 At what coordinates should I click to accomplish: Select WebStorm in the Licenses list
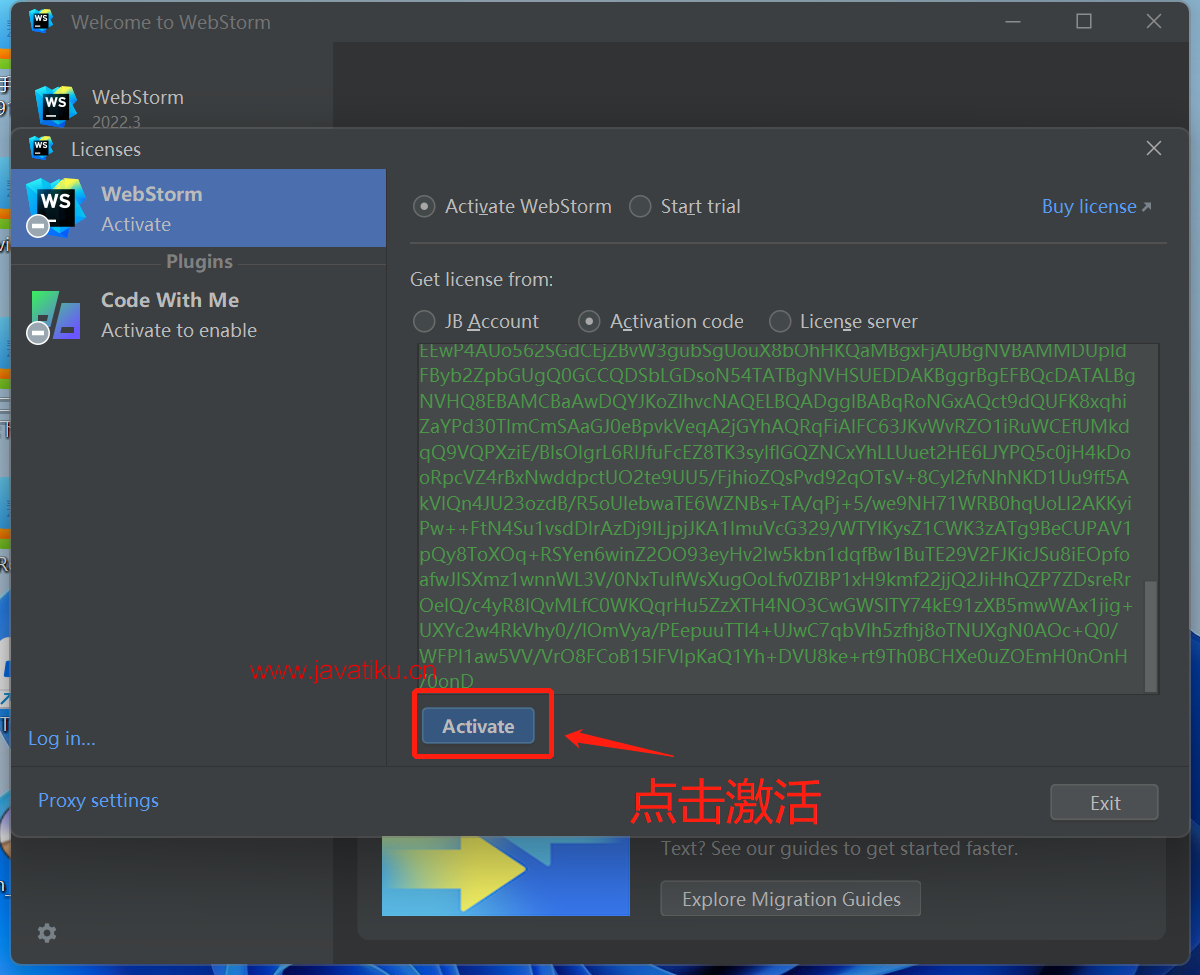tap(198, 208)
